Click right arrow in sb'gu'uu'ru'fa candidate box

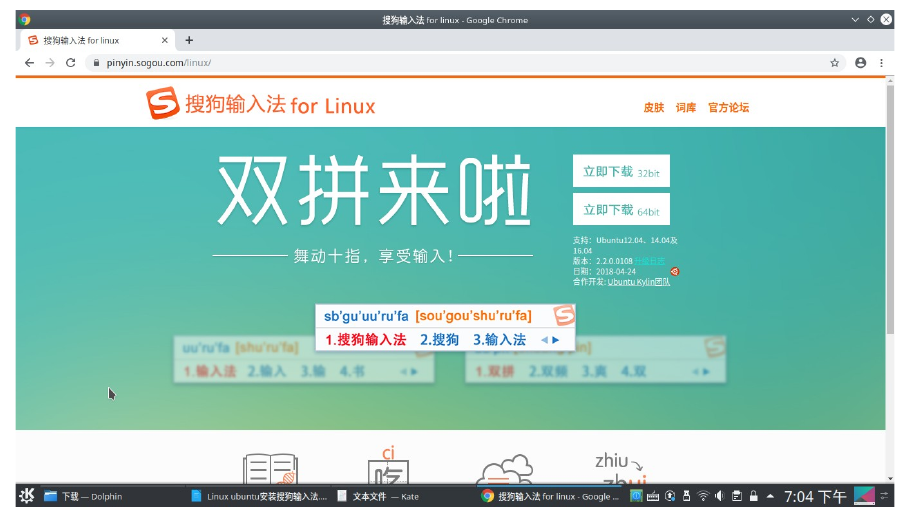(x=556, y=340)
